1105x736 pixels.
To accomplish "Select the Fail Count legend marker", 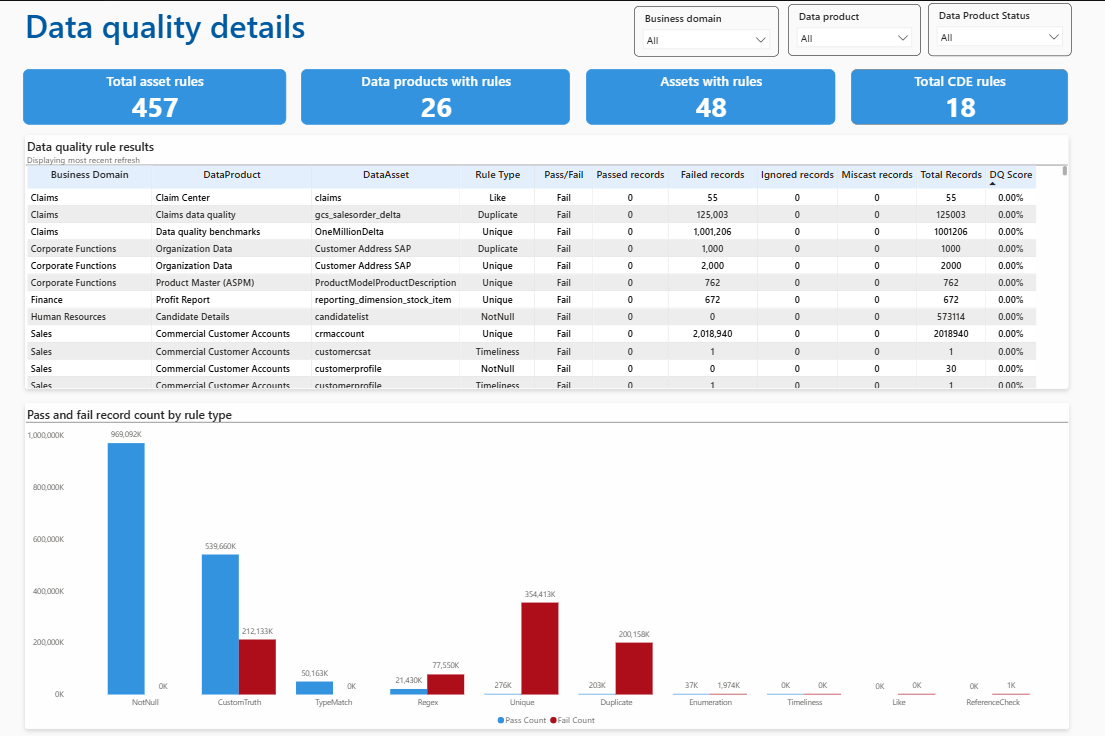I will pos(553,720).
